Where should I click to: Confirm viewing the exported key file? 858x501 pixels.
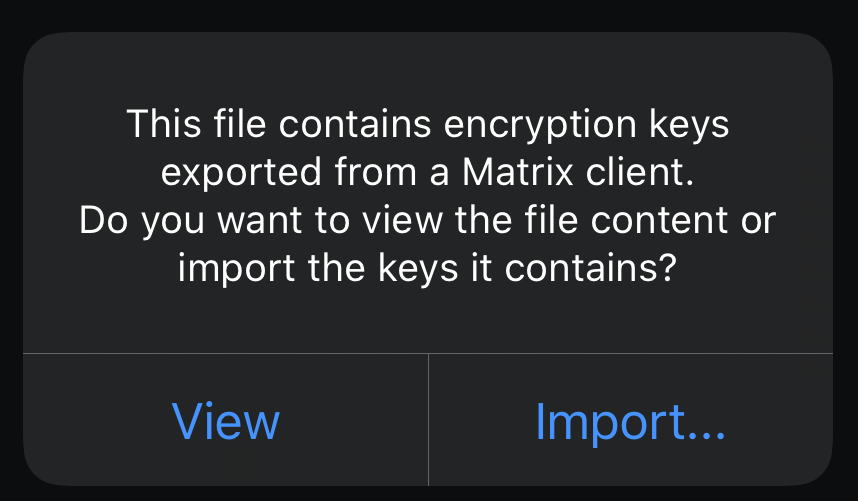[x=225, y=420]
